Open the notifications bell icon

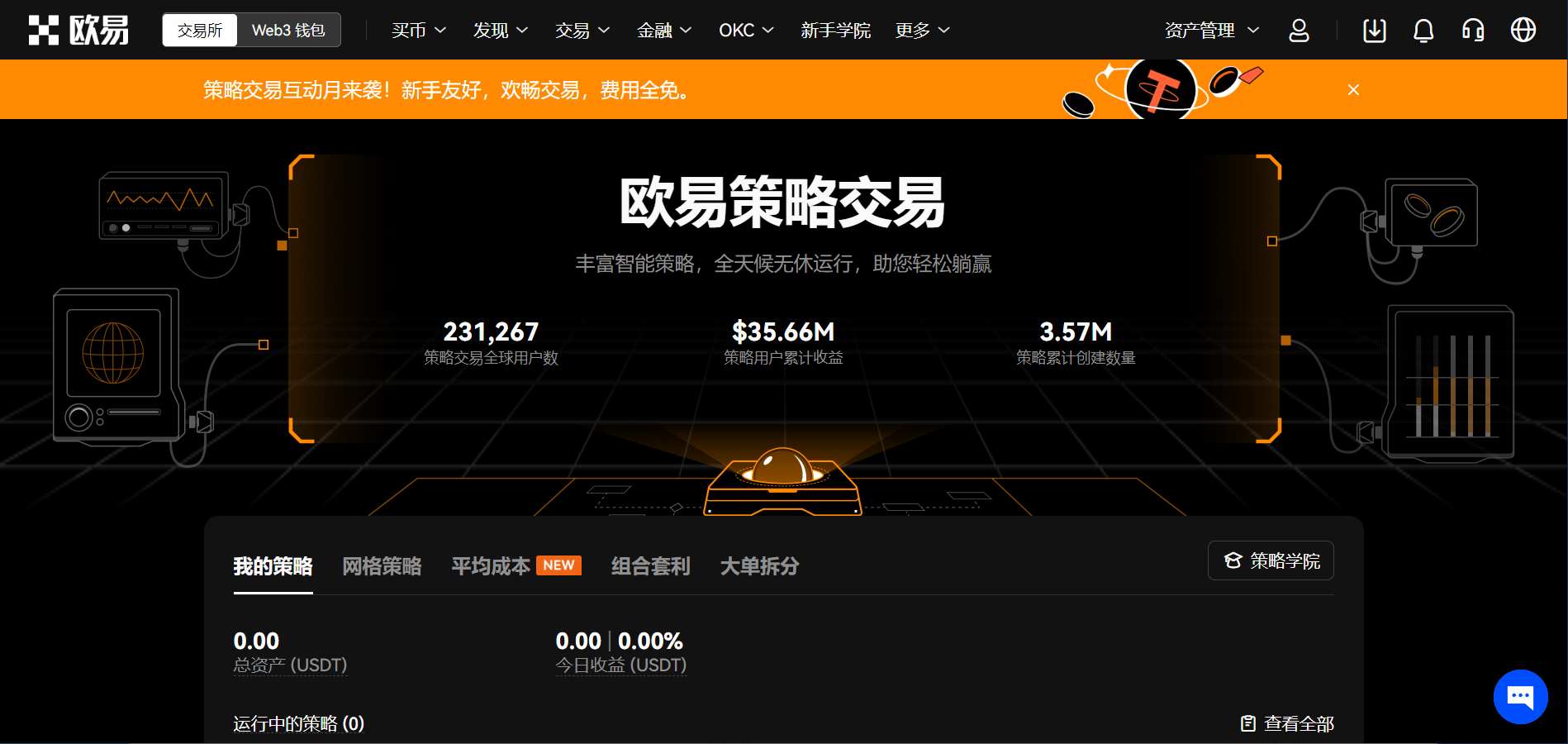[x=1423, y=31]
